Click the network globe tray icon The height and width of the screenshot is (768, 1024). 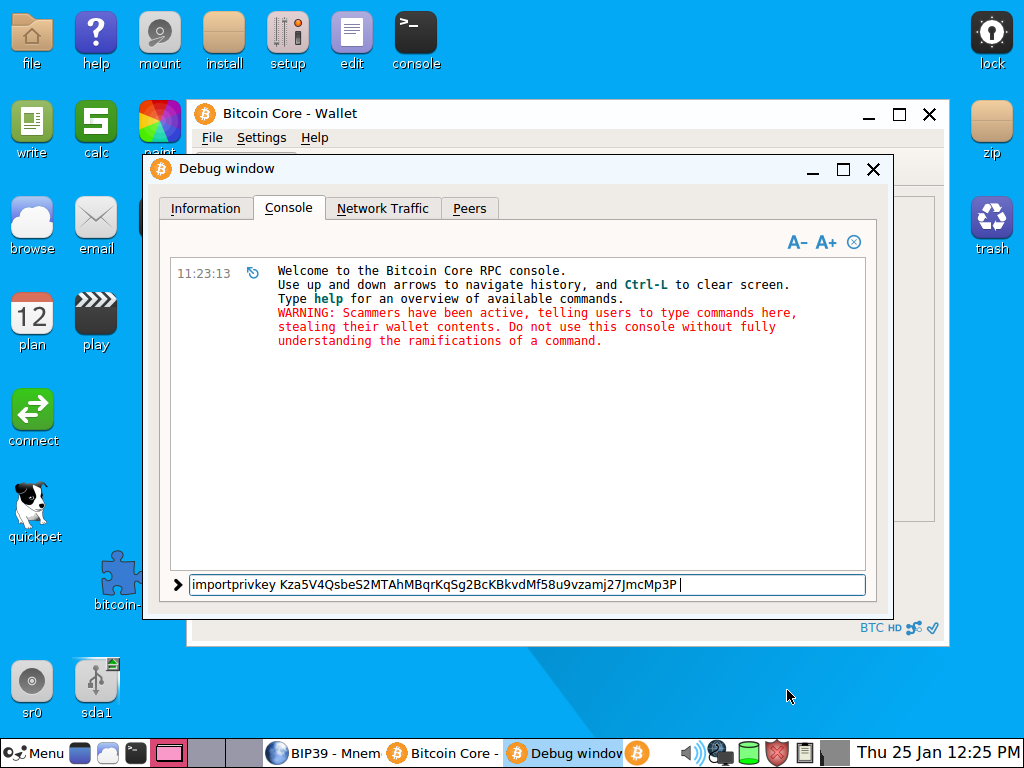[x=720, y=753]
